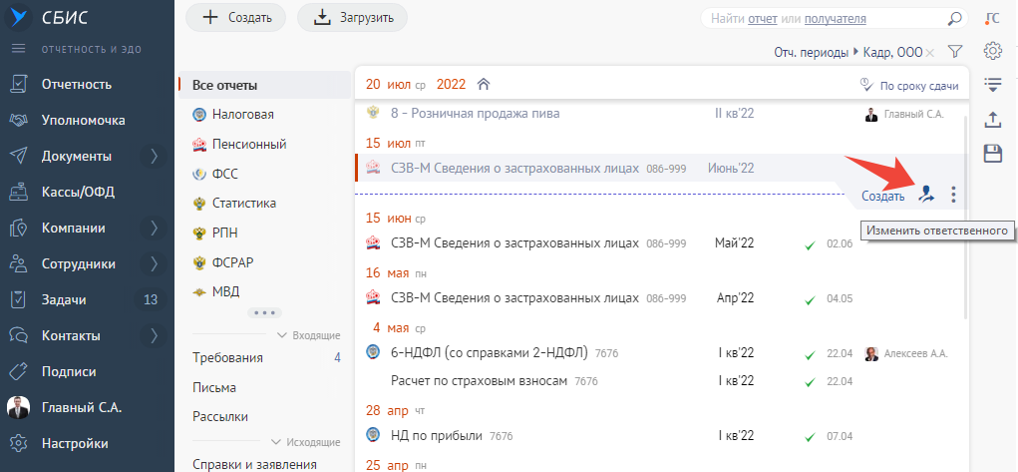
Task: Open Отчетность in the left sidebar
Action: coord(76,84)
